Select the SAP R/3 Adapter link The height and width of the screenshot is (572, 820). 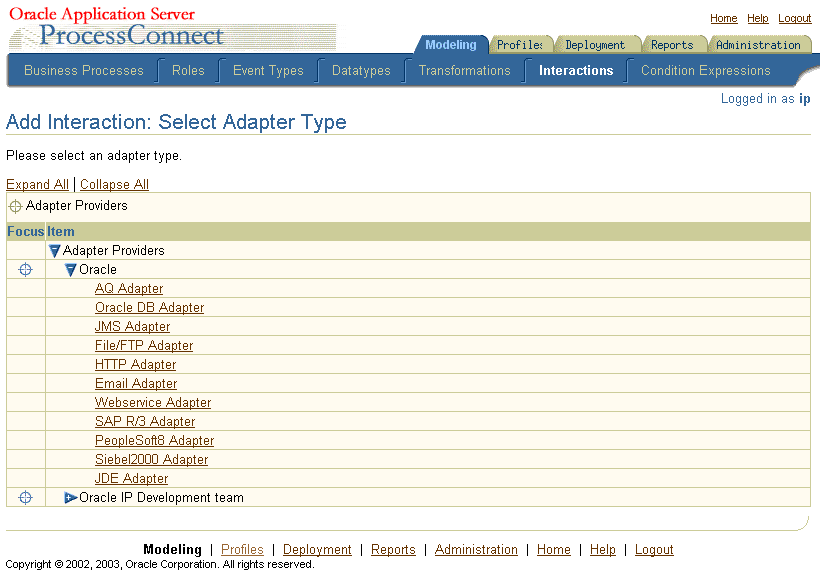point(145,421)
